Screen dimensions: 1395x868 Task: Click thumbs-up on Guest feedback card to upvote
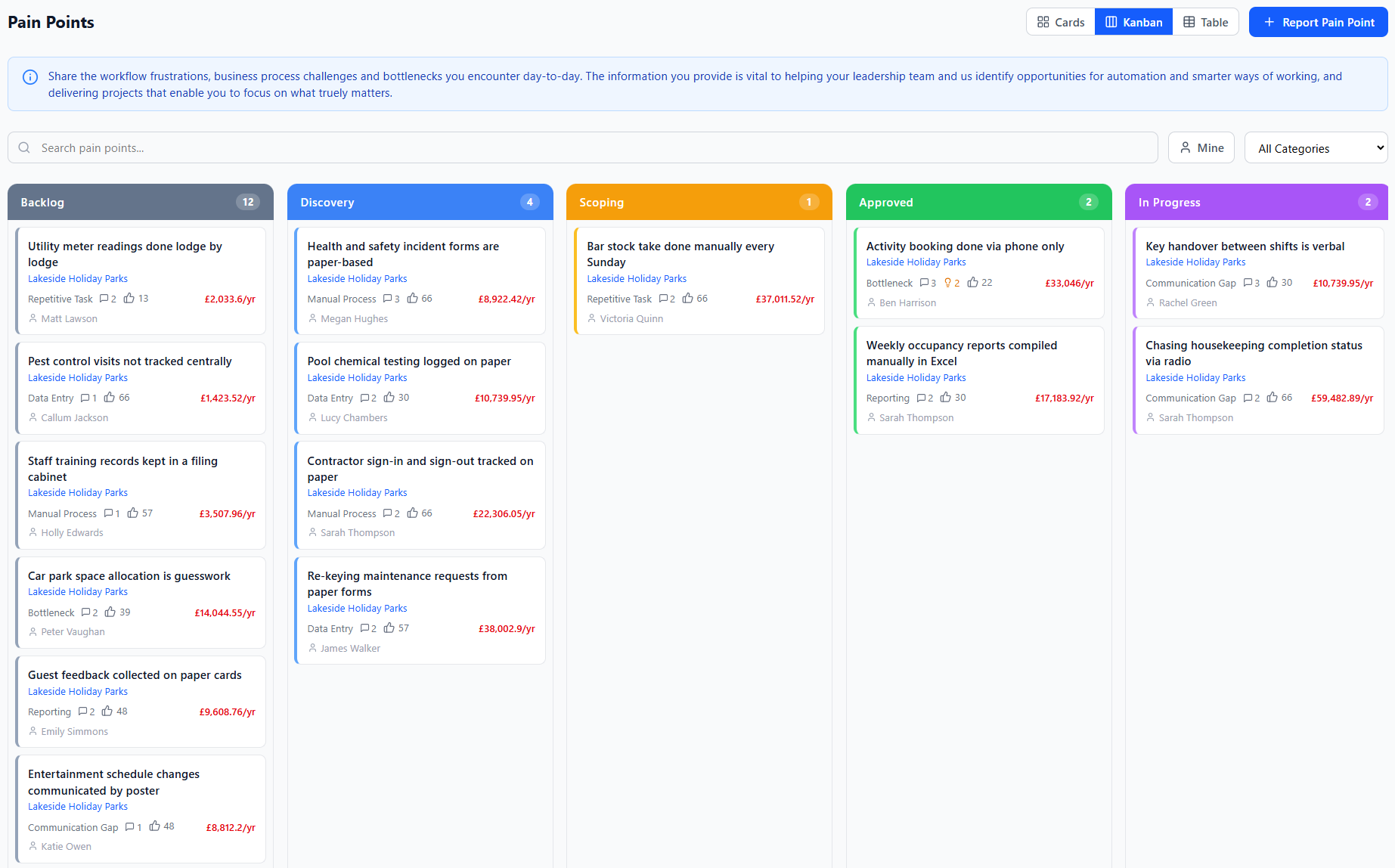(106, 711)
